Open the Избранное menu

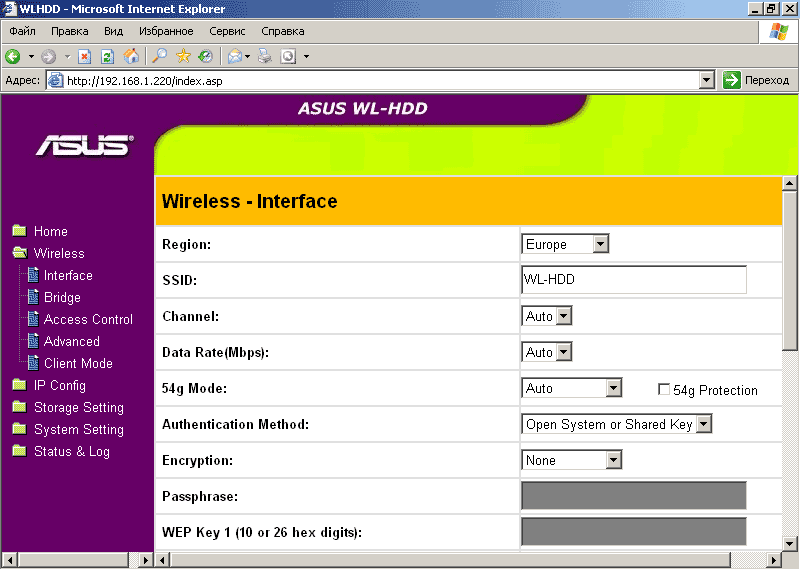point(166,31)
